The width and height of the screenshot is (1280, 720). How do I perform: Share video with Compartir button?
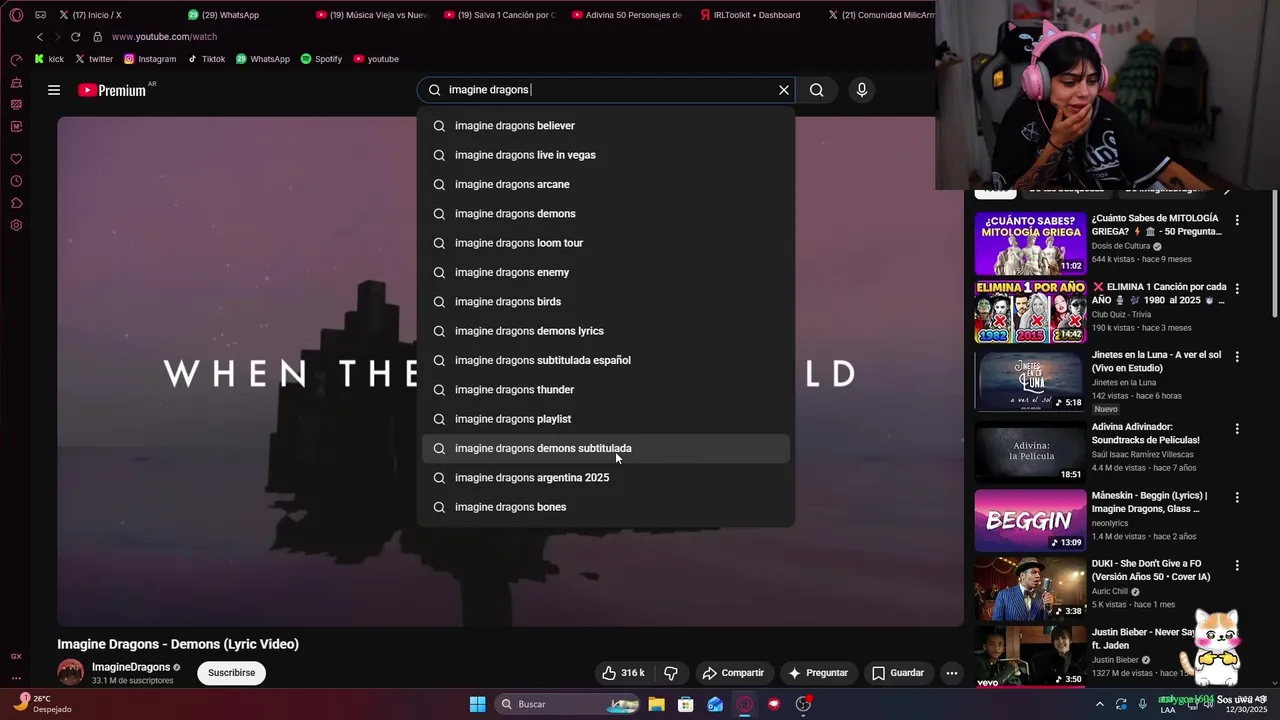(x=733, y=673)
